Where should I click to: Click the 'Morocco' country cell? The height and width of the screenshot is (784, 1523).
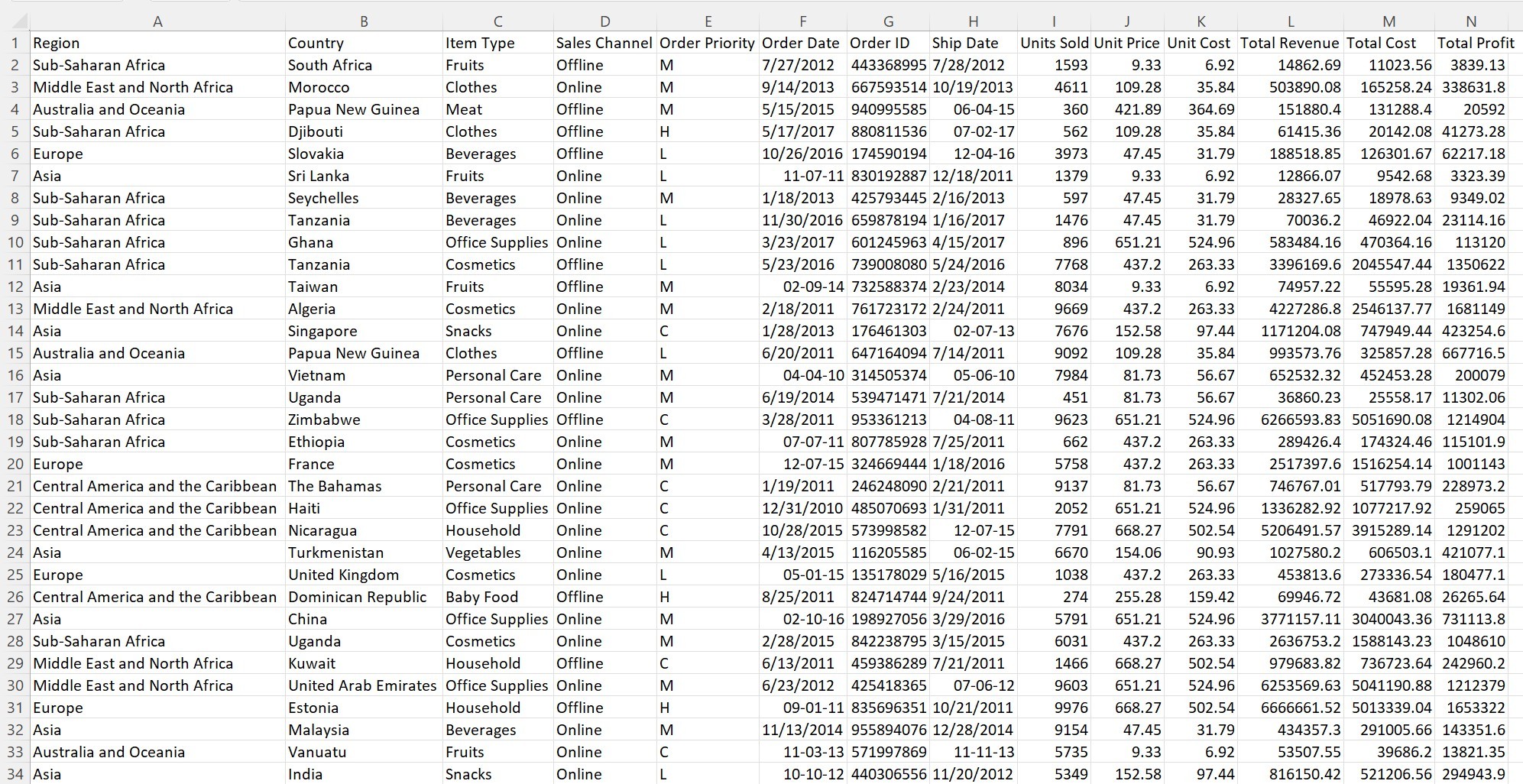point(364,87)
